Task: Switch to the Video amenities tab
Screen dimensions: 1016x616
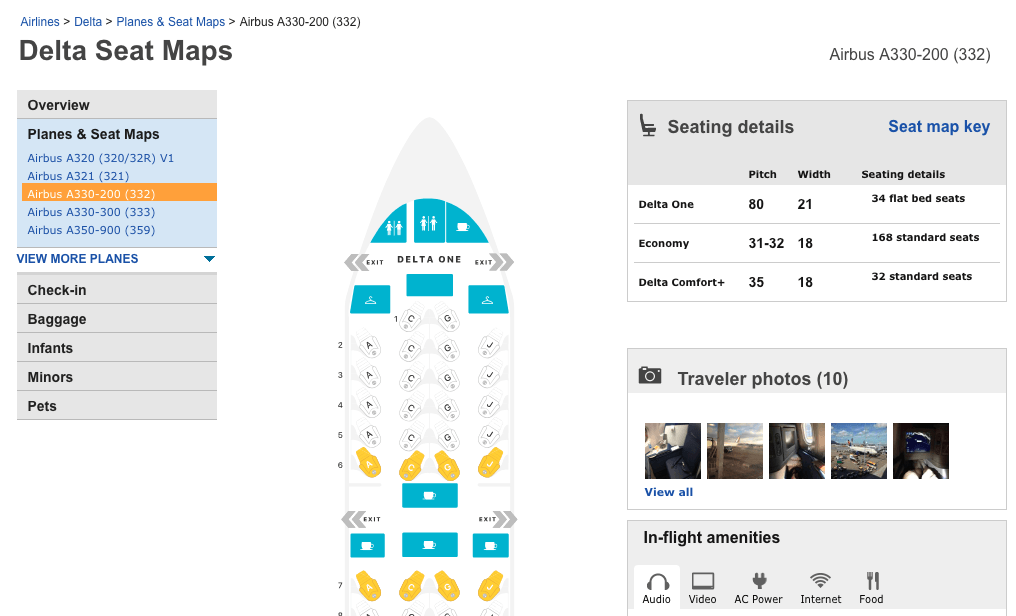Action: pyautogui.click(x=703, y=587)
